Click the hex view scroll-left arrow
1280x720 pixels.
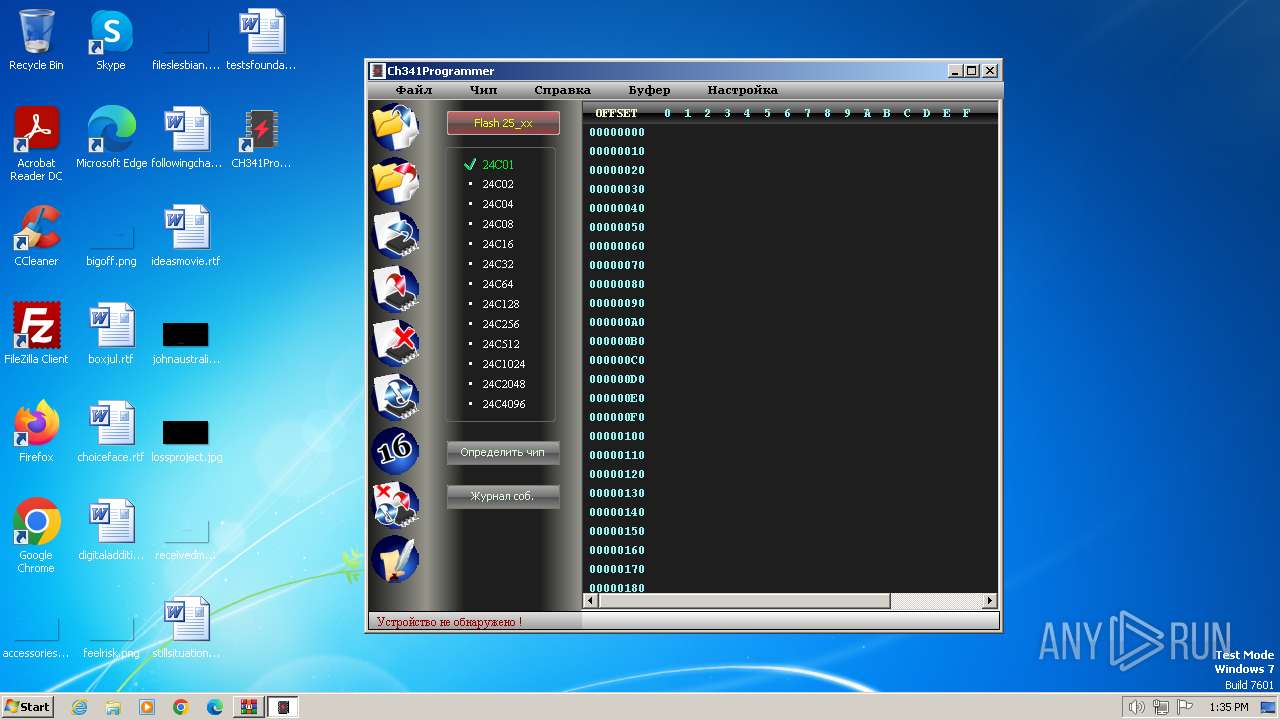coord(590,601)
